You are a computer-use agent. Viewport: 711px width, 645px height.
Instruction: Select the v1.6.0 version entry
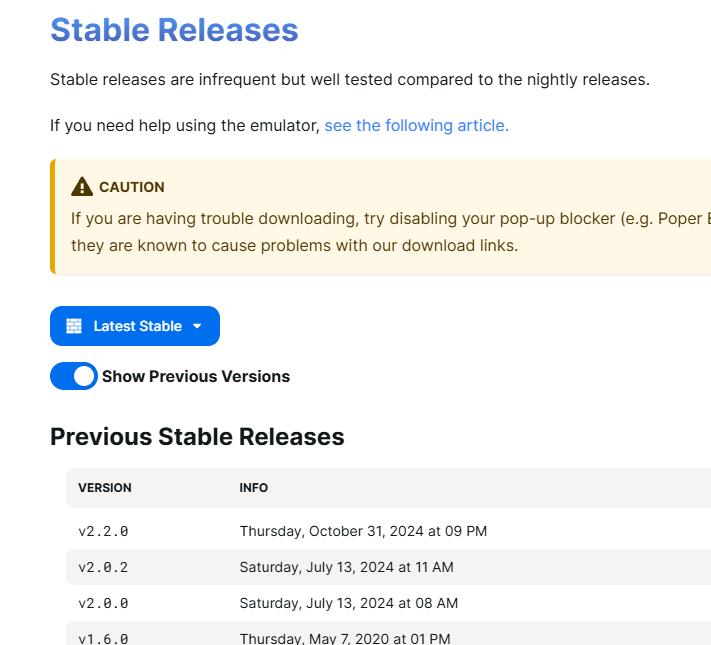pyautogui.click(x=103, y=638)
